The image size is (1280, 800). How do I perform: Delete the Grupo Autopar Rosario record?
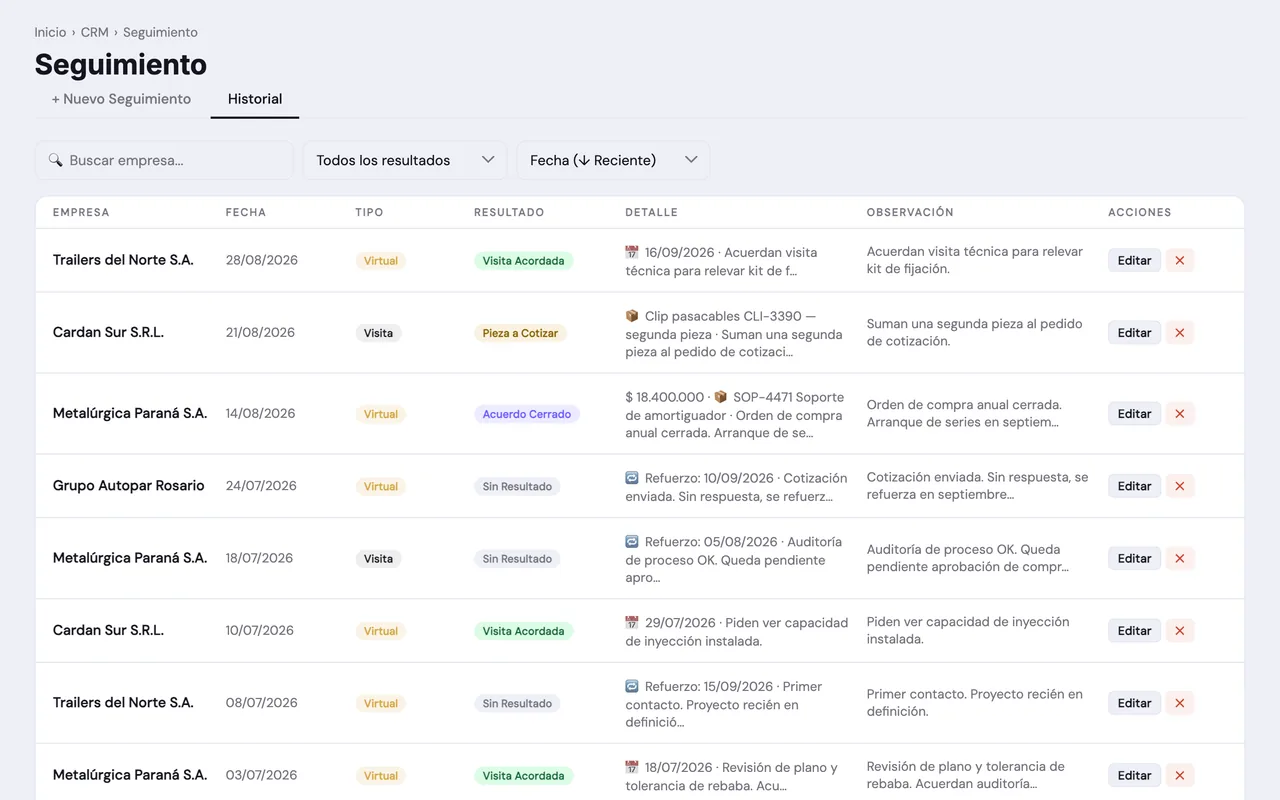coord(1180,486)
